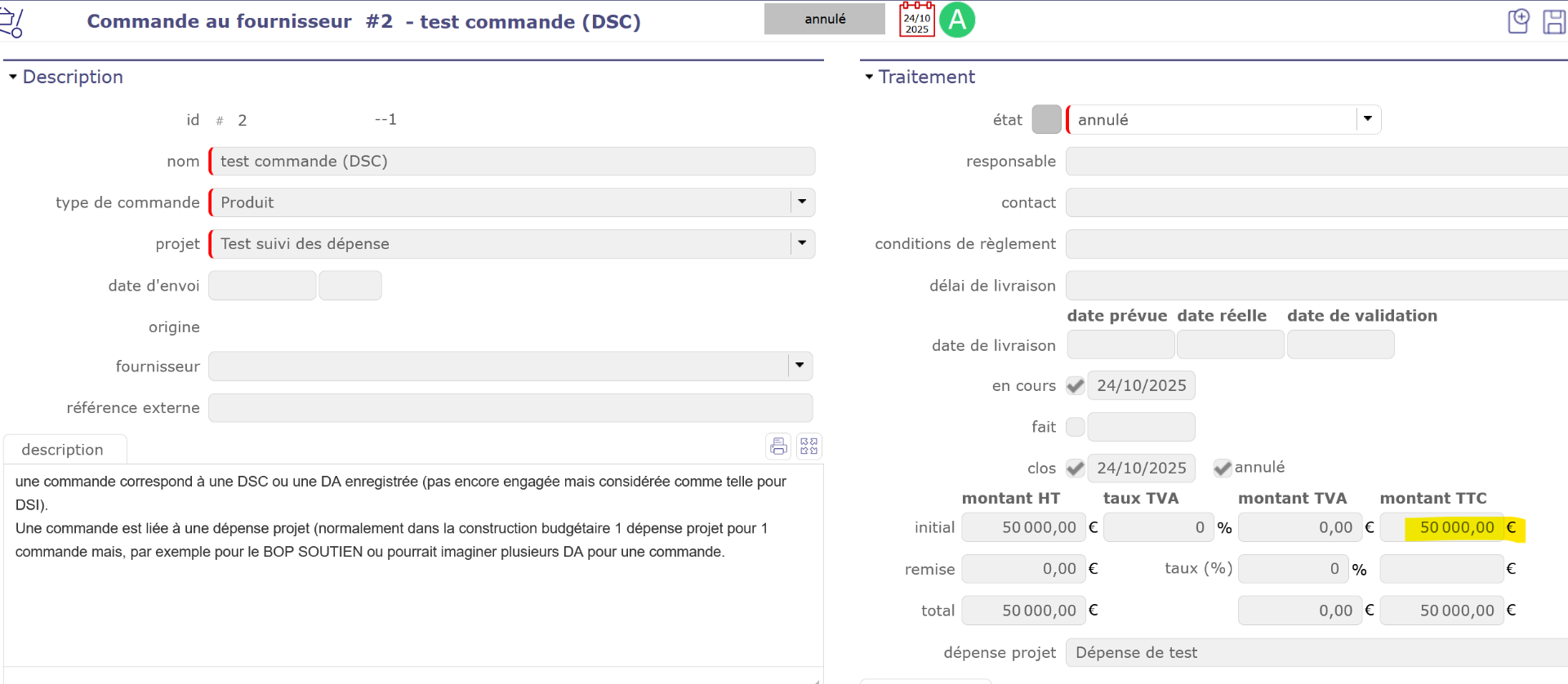
Task: Expand description editor to full screen
Action: pyautogui.click(x=809, y=446)
